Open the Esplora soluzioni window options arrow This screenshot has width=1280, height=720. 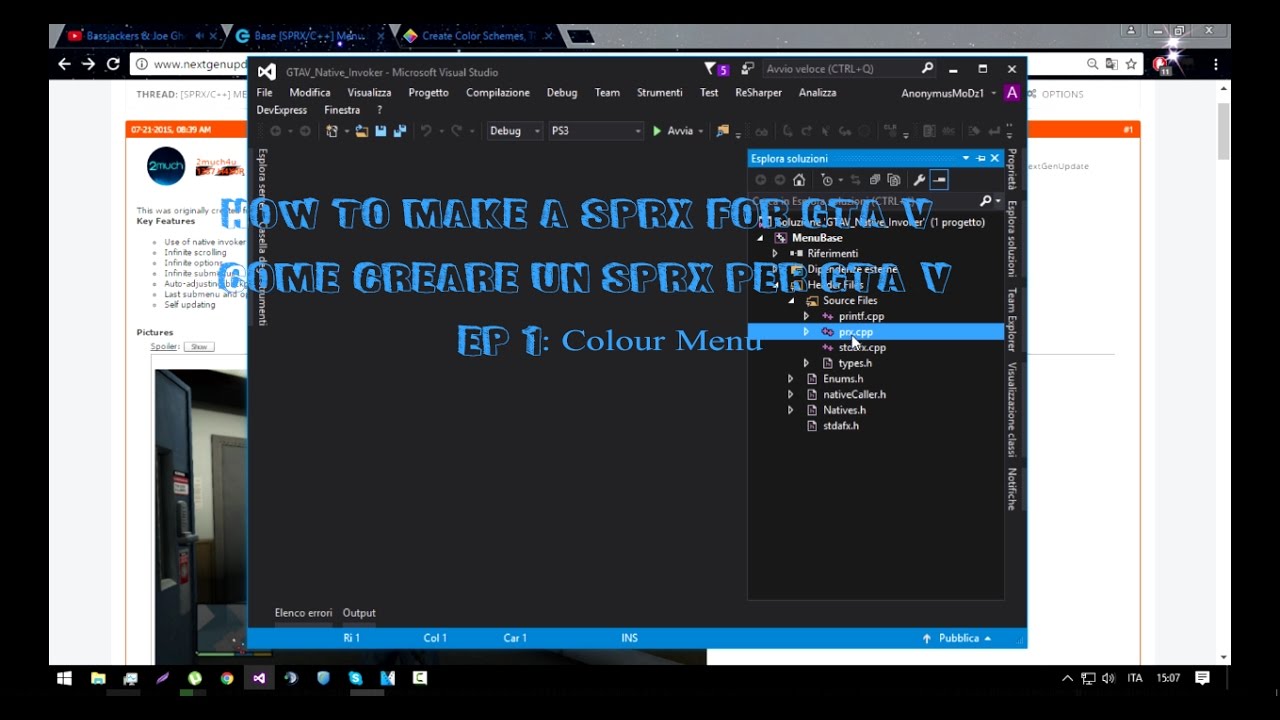(x=966, y=158)
